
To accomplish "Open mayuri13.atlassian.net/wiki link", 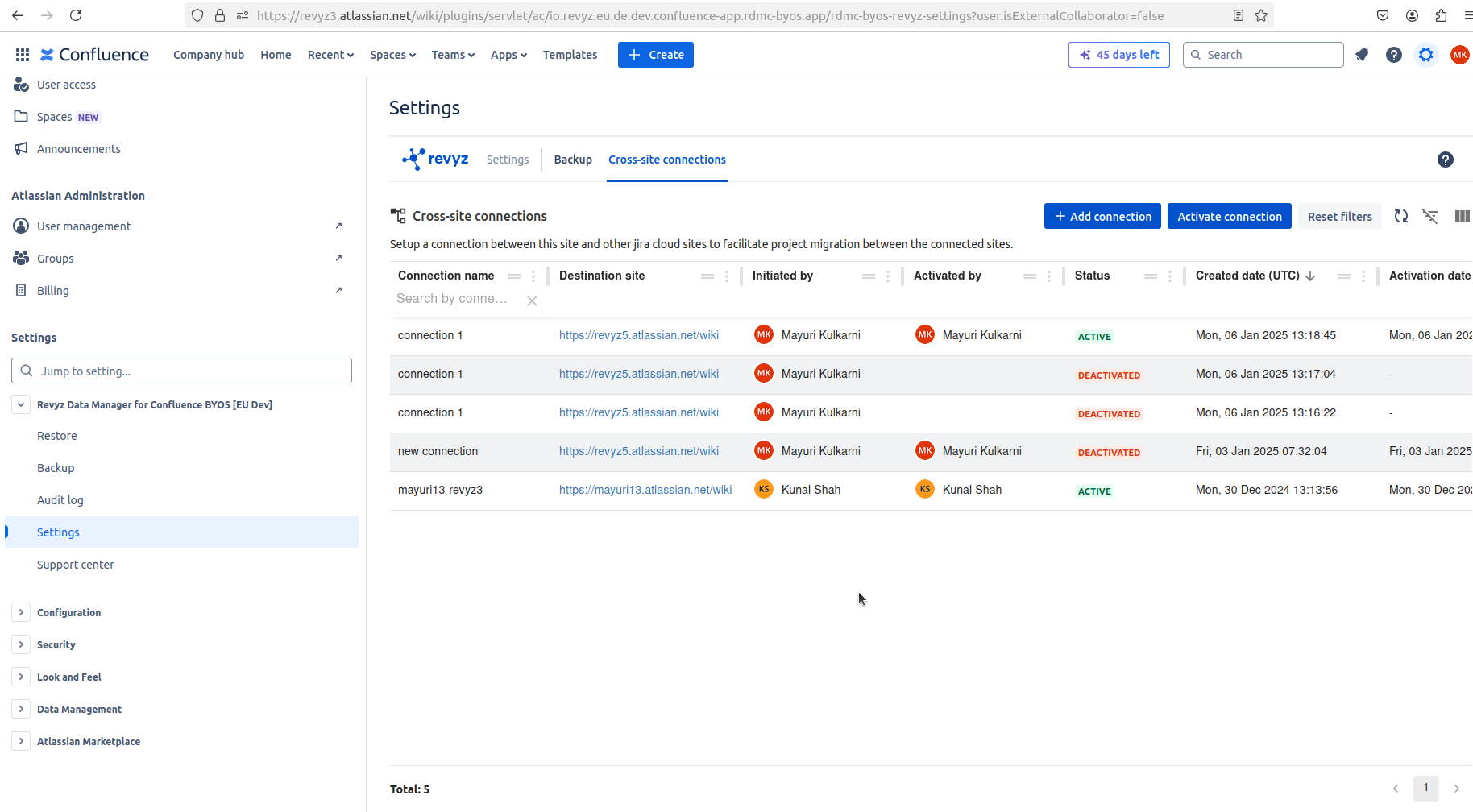I will [645, 490].
